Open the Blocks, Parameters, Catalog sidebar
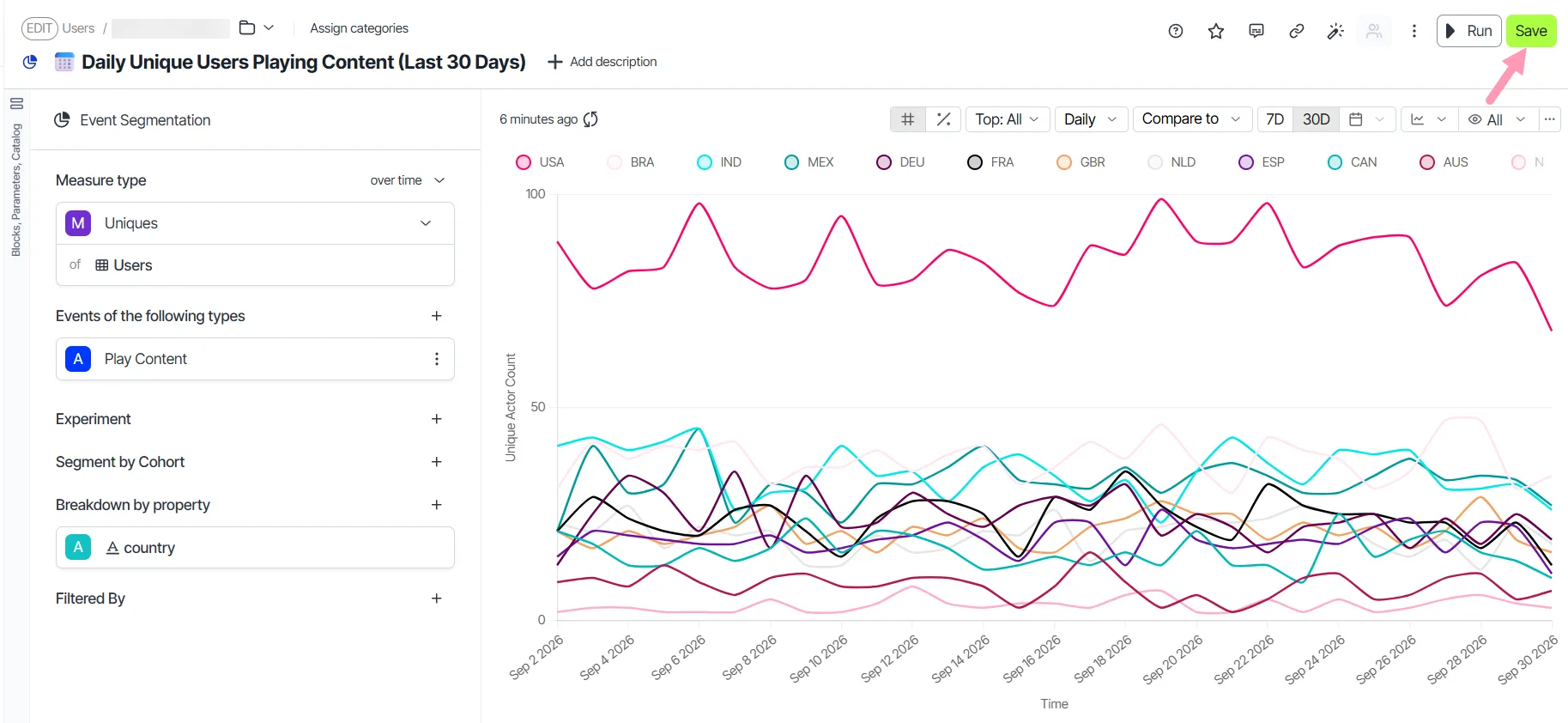Viewport: 1568px width, 723px height. pos(16,179)
